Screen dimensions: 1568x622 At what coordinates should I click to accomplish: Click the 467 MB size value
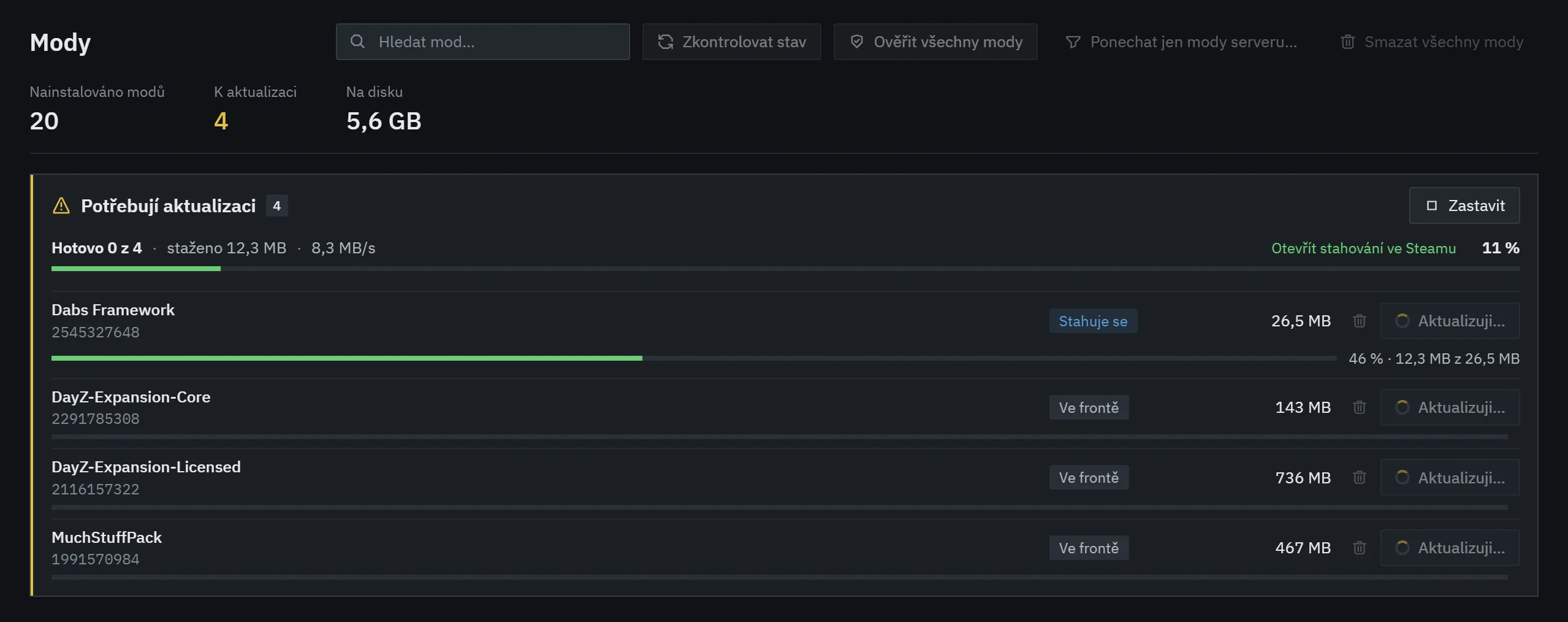(x=1303, y=548)
